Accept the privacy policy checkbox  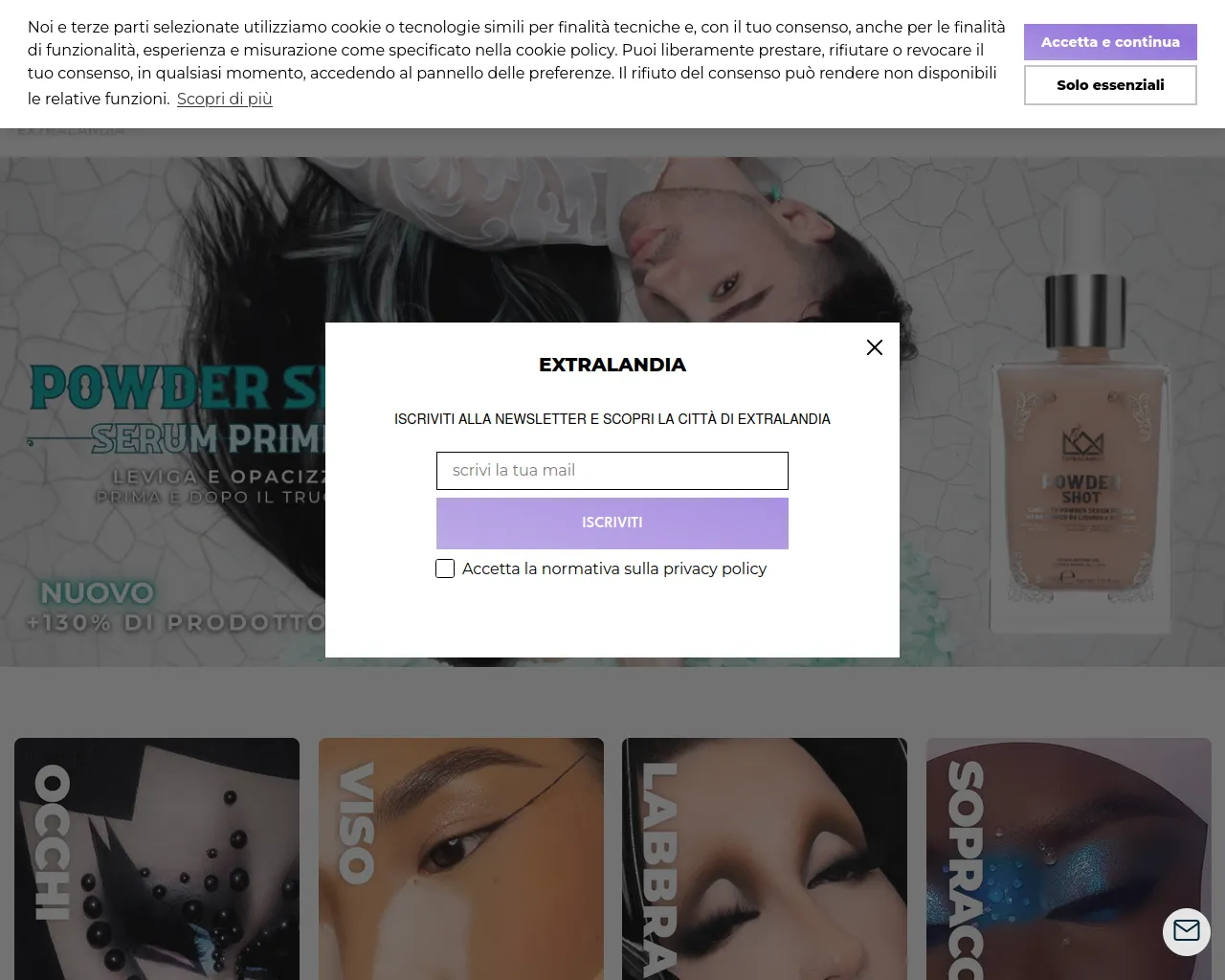[x=445, y=568]
